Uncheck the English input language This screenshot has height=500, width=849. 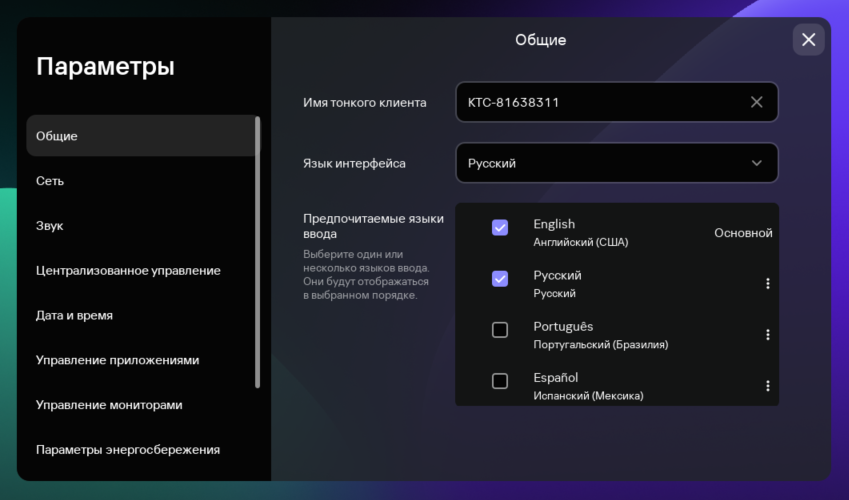pos(500,228)
